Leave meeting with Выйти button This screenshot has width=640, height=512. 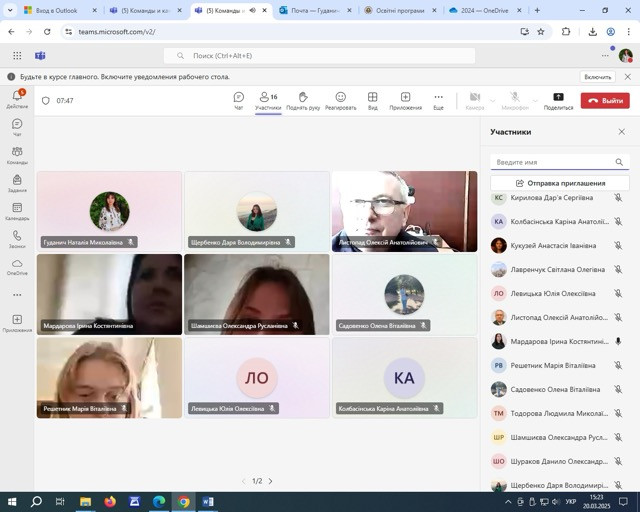coord(605,100)
